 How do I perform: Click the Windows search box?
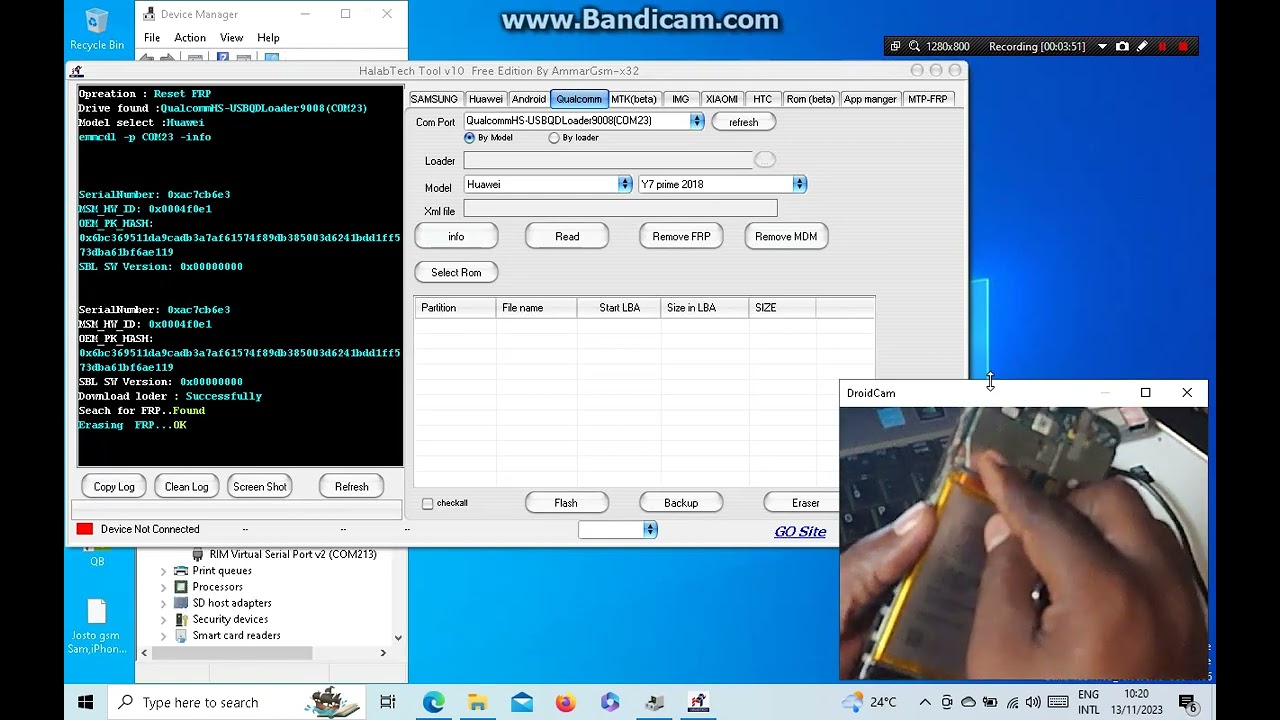pos(235,702)
